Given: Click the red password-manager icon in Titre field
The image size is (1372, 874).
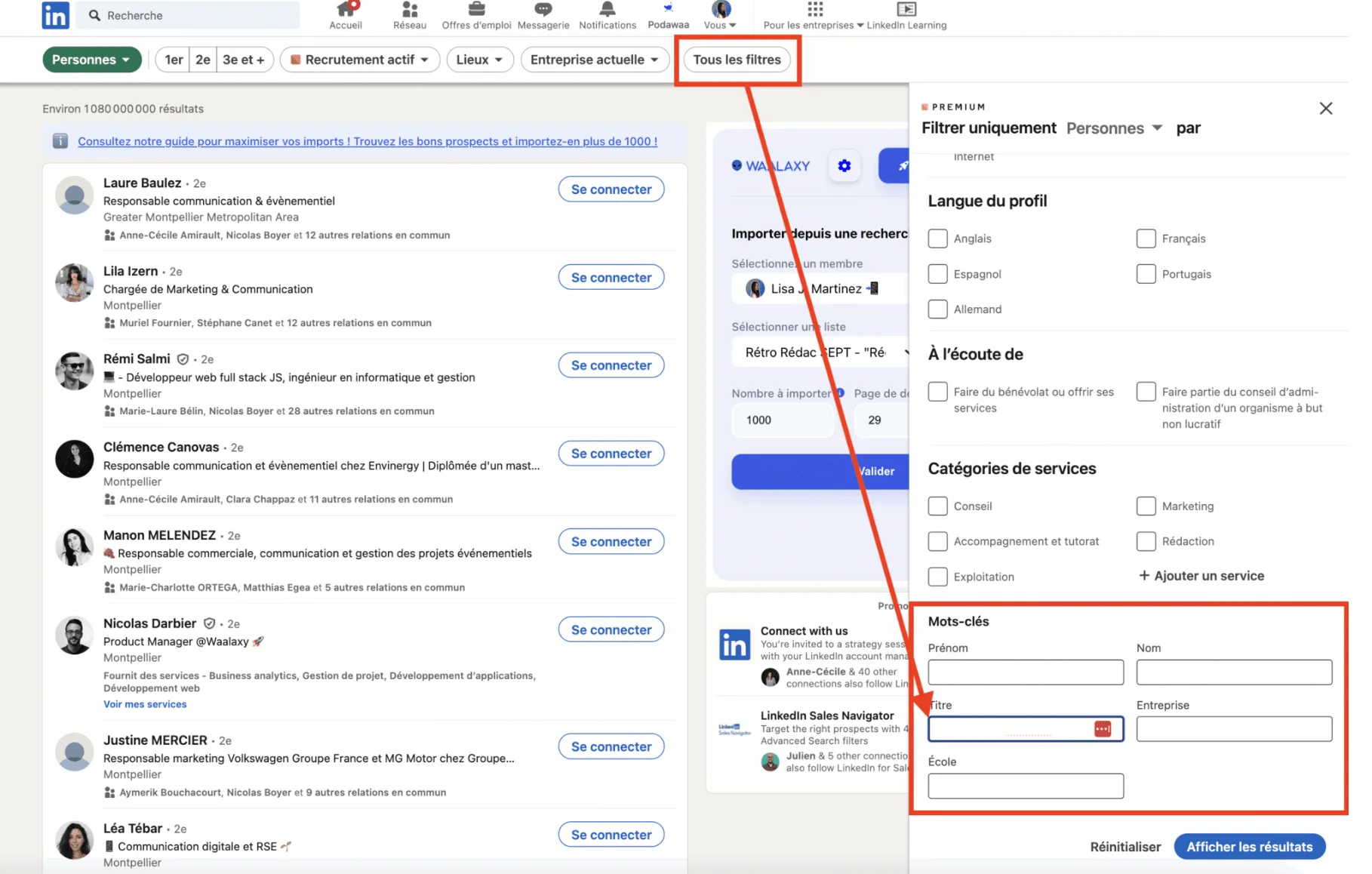Looking at the screenshot, I should [x=1103, y=728].
